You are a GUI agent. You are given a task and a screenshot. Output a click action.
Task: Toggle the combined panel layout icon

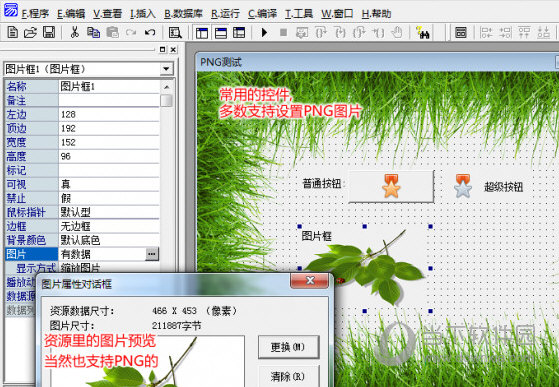(x=239, y=33)
